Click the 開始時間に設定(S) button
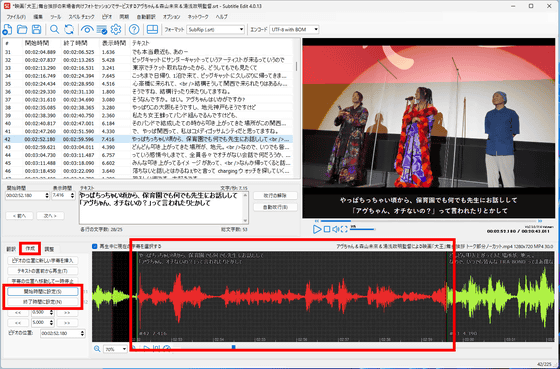Image resolution: width=560 pixels, height=369 pixels. (x=43, y=291)
